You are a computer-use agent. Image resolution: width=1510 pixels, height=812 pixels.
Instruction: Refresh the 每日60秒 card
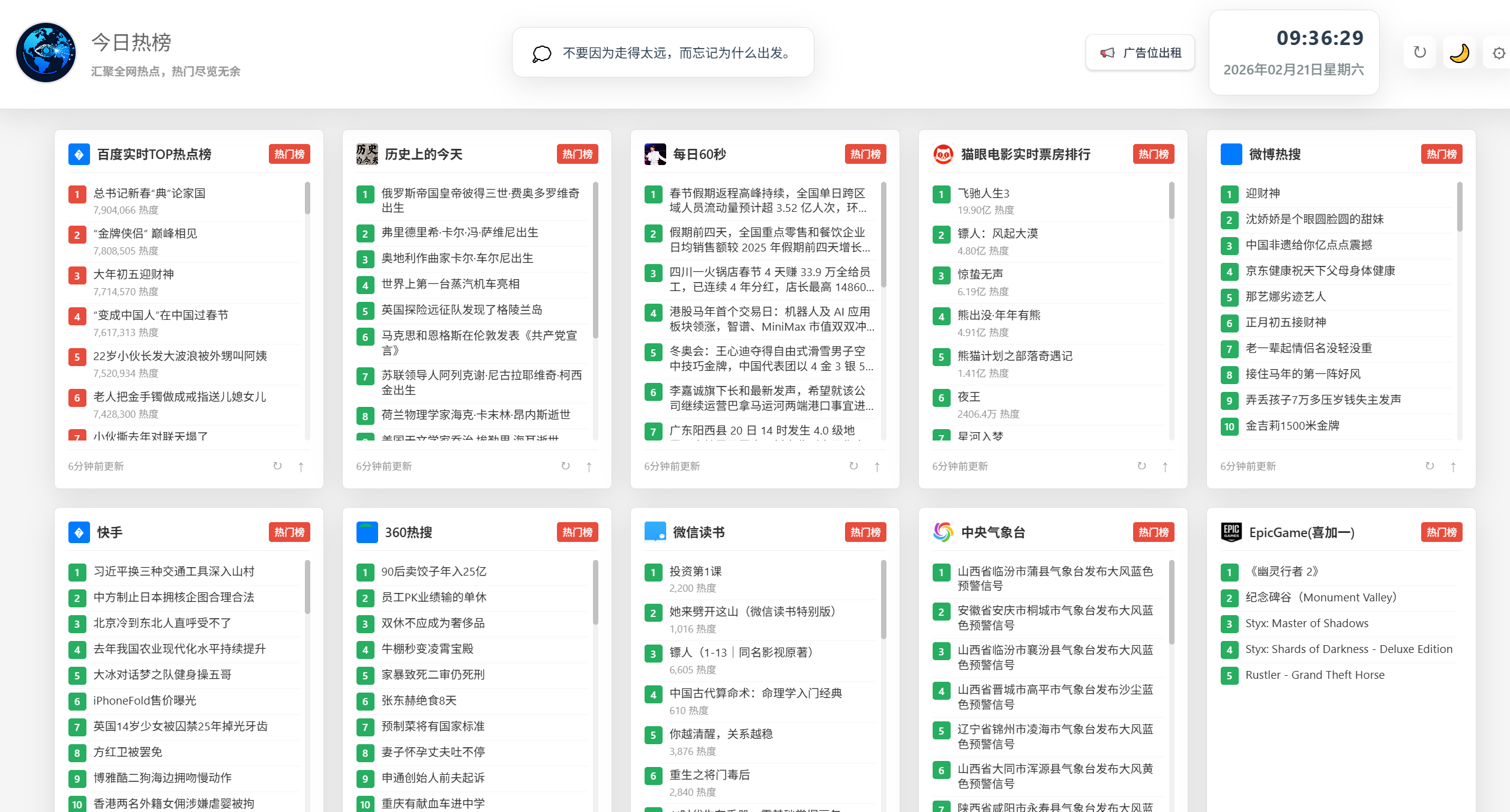853,466
